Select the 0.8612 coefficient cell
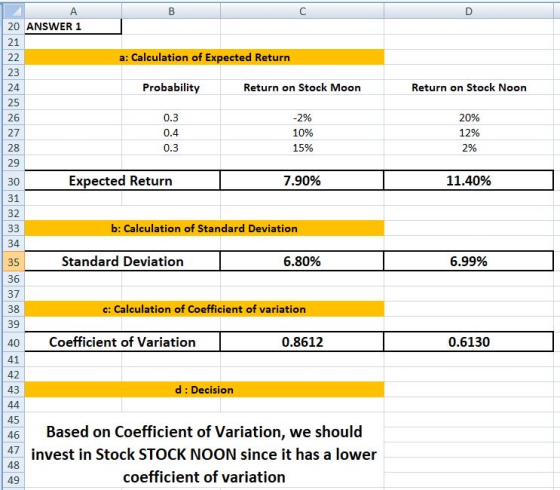The image size is (560, 490). (x=302, y=342)
